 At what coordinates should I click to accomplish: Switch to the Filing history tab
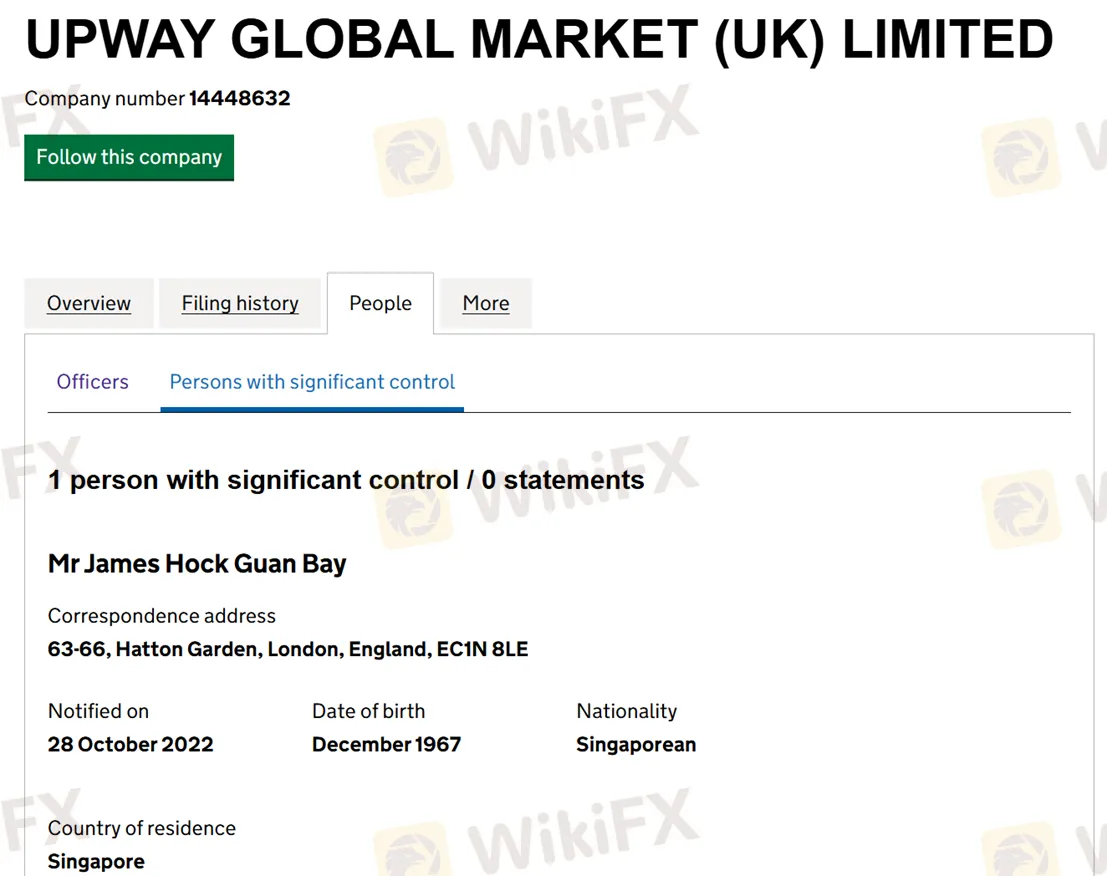(240, 303)
